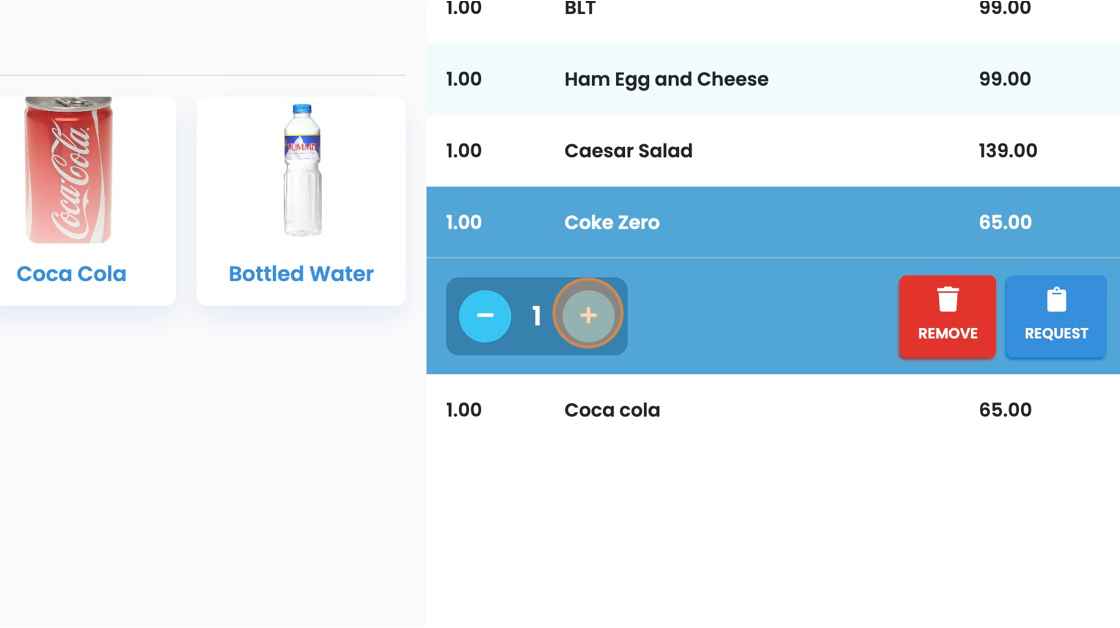Click the 65.00 price of Coca cola
The width and height of the screenshot is (1120, 628).
pyautogui.click(x=1005, y=410)
